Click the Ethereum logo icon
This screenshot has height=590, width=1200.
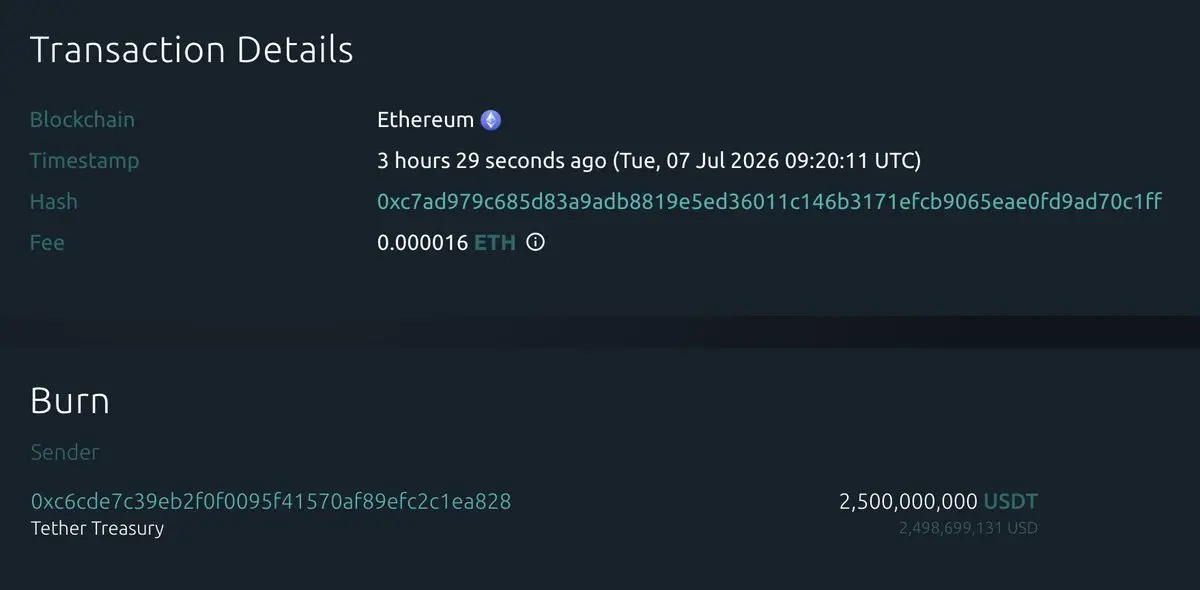point(491,120)
